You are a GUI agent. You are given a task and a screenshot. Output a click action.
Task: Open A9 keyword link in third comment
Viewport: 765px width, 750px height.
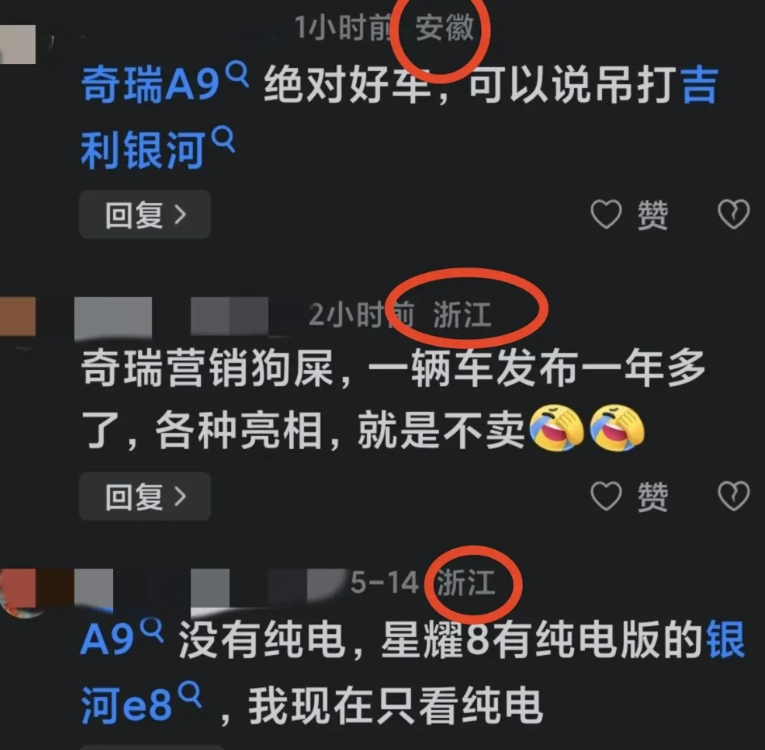(107, 640)
